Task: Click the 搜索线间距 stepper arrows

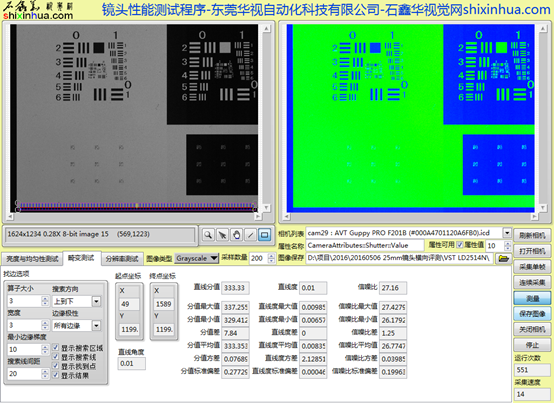Action: [x=45, y=373]
